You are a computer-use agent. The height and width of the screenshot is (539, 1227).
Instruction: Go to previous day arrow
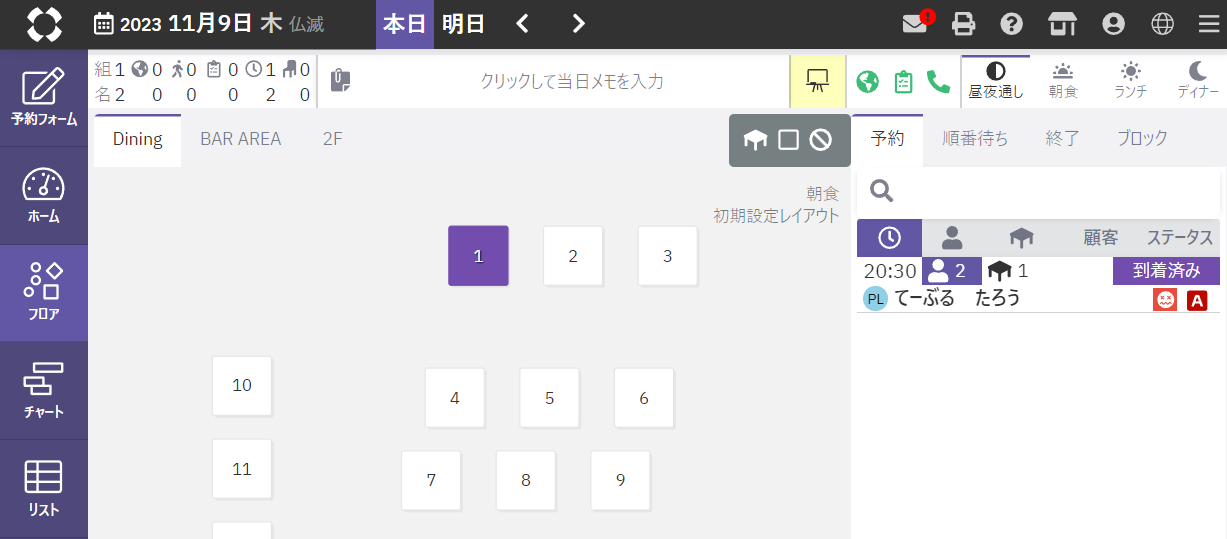[522, 24]
